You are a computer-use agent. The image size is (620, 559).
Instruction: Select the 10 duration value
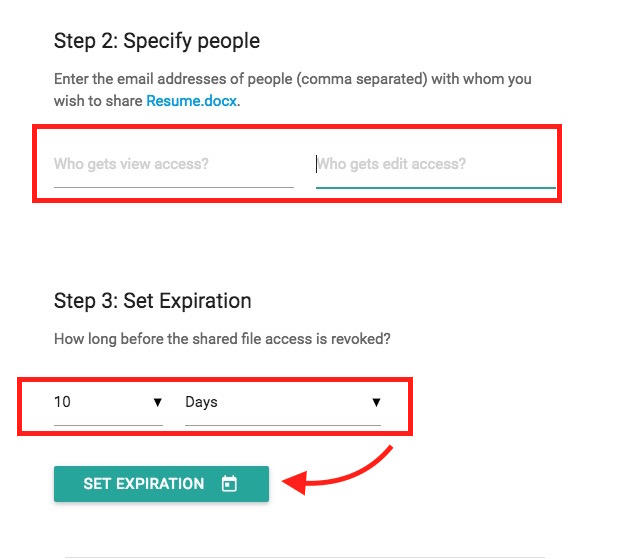pyautogui.click(x=63, y=402)
